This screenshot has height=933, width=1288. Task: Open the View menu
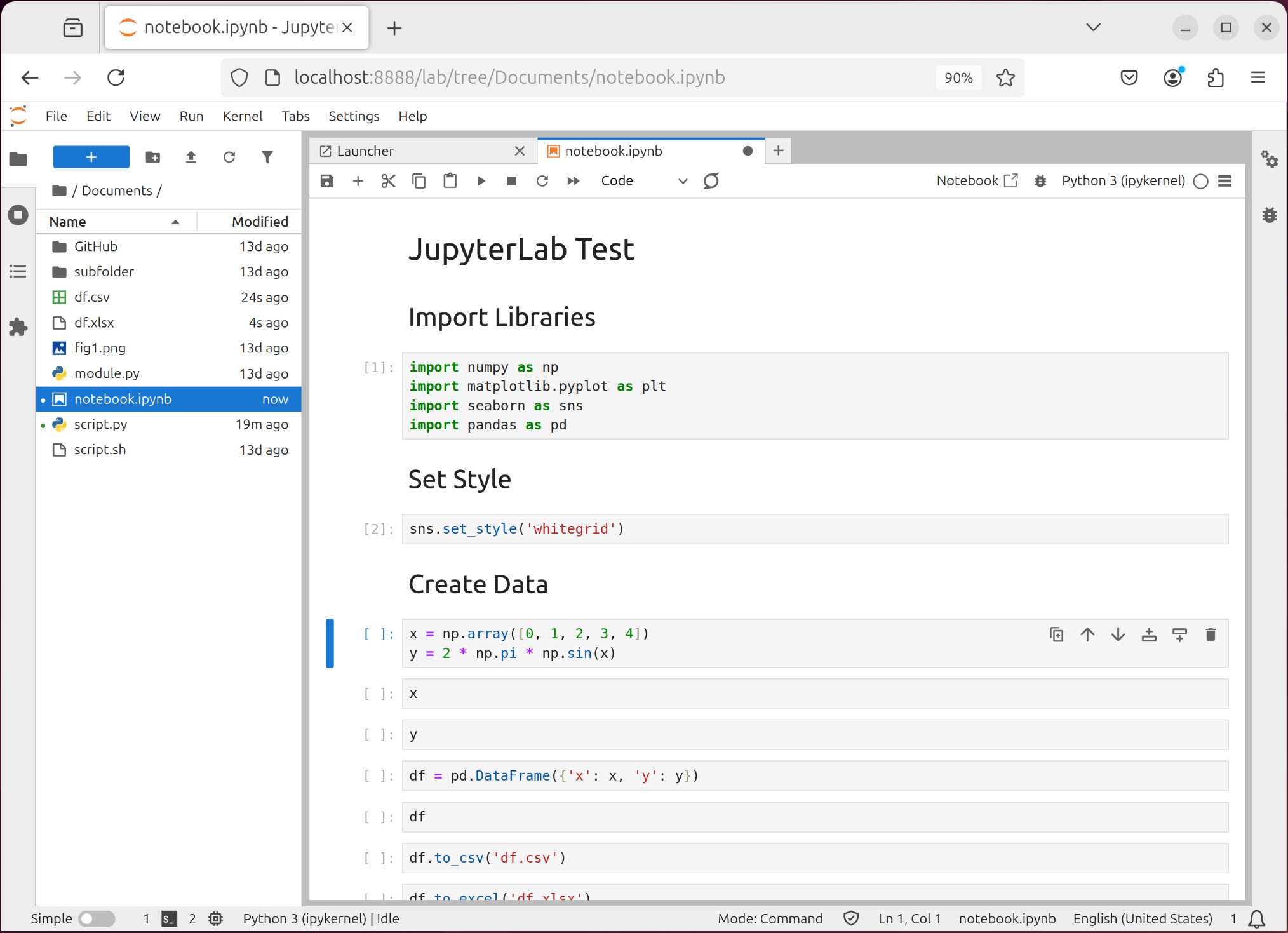(x=145, y=116)
